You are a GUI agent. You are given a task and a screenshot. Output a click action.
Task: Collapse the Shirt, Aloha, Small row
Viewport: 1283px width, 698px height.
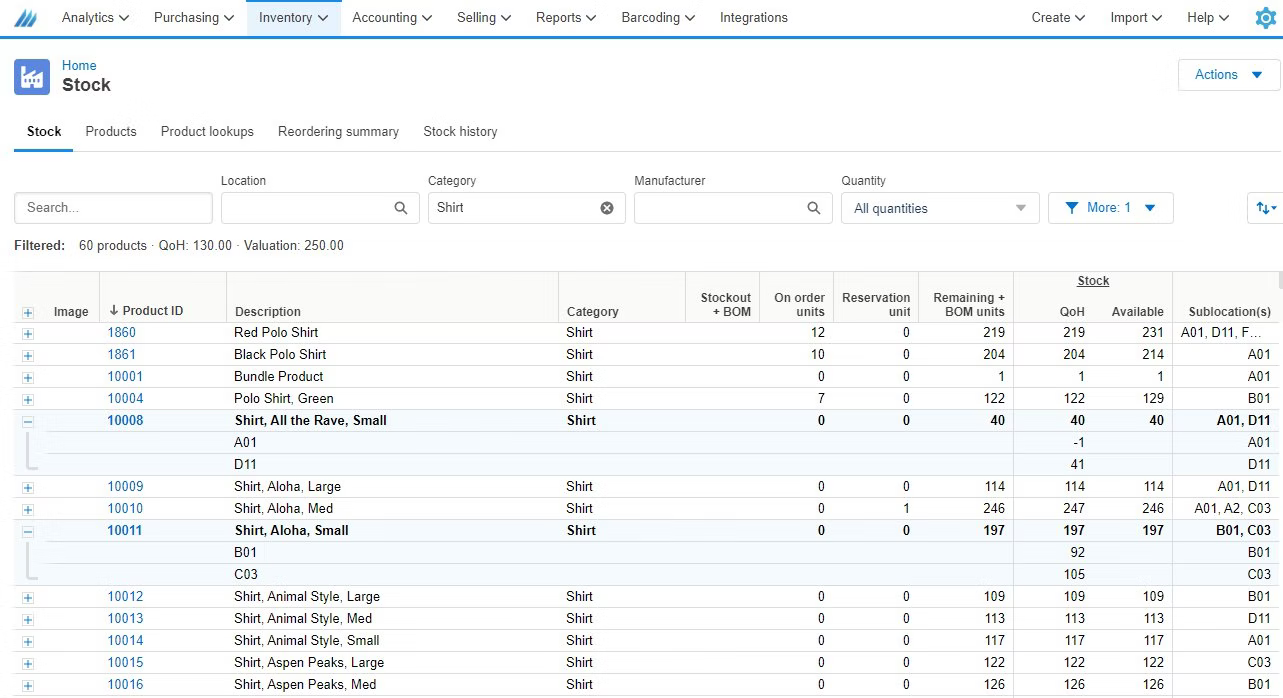(x=27, y=531)
